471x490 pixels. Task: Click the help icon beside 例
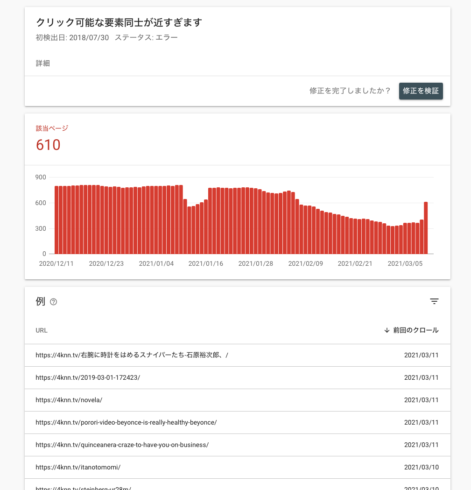point(53,302)
